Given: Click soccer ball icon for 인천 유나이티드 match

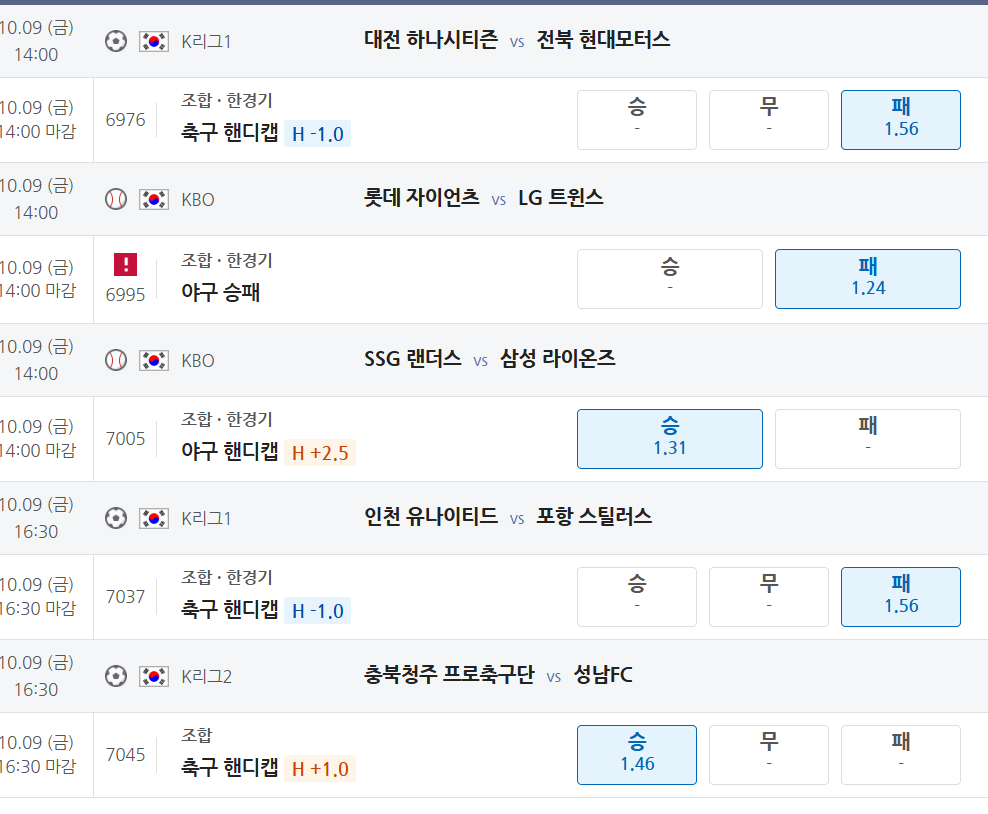Looking at the screenshot, I should (116, 519).
